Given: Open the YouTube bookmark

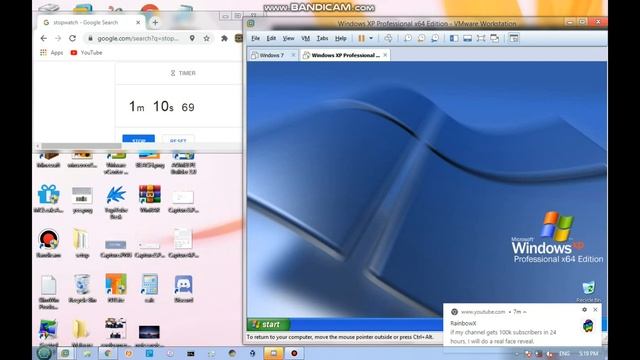Looking at the screenshot, I should pyautogui.click(x=86, y=53).
